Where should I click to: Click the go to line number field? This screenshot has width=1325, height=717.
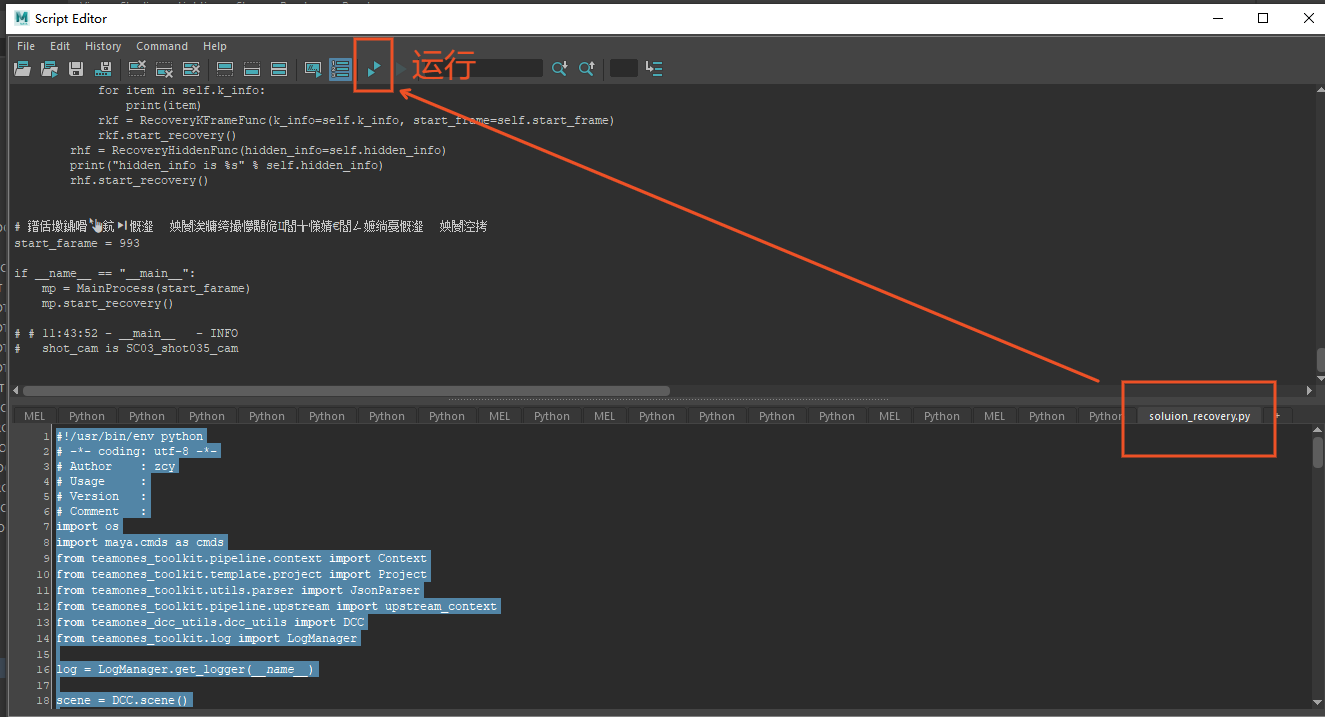pyautogui.click(x=623, y=69)
